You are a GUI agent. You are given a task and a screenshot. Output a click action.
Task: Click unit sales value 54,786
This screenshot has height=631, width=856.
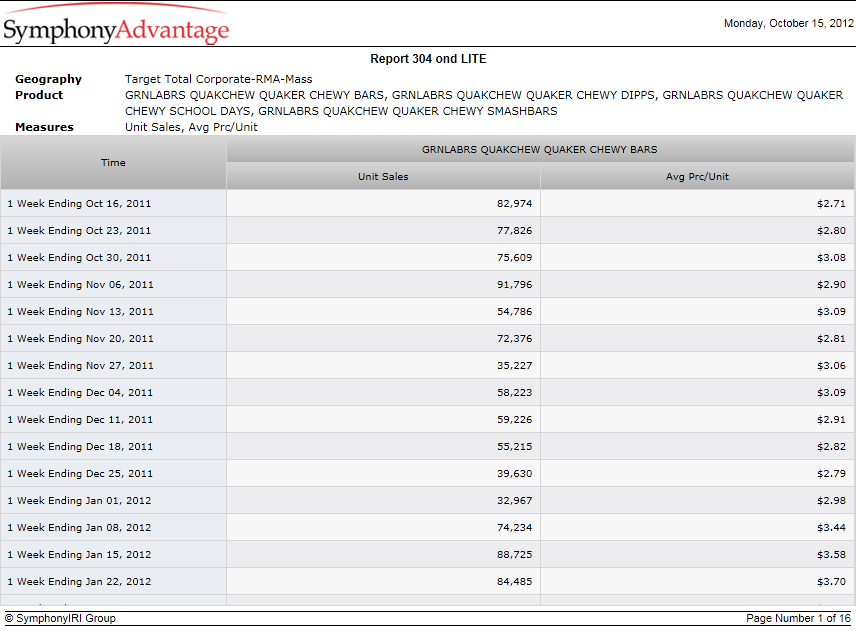click(514, 312)
